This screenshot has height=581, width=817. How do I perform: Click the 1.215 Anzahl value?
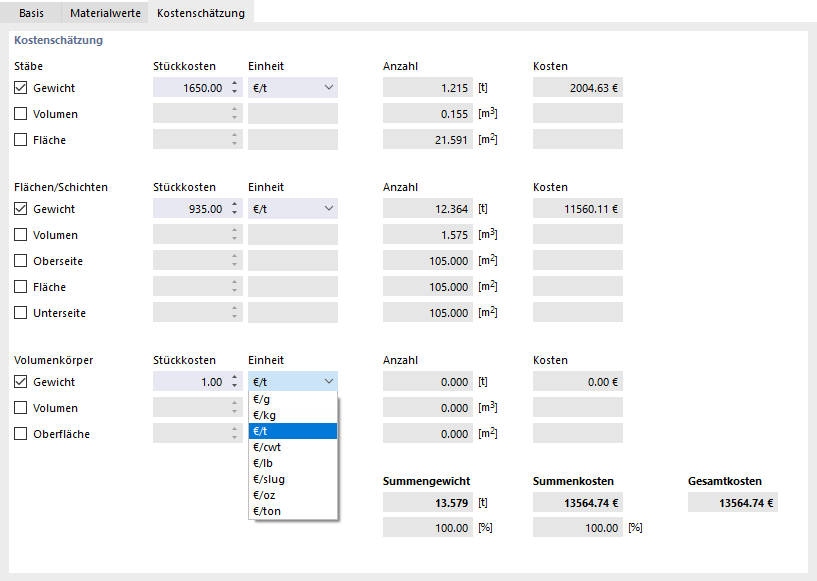(428, 88)
